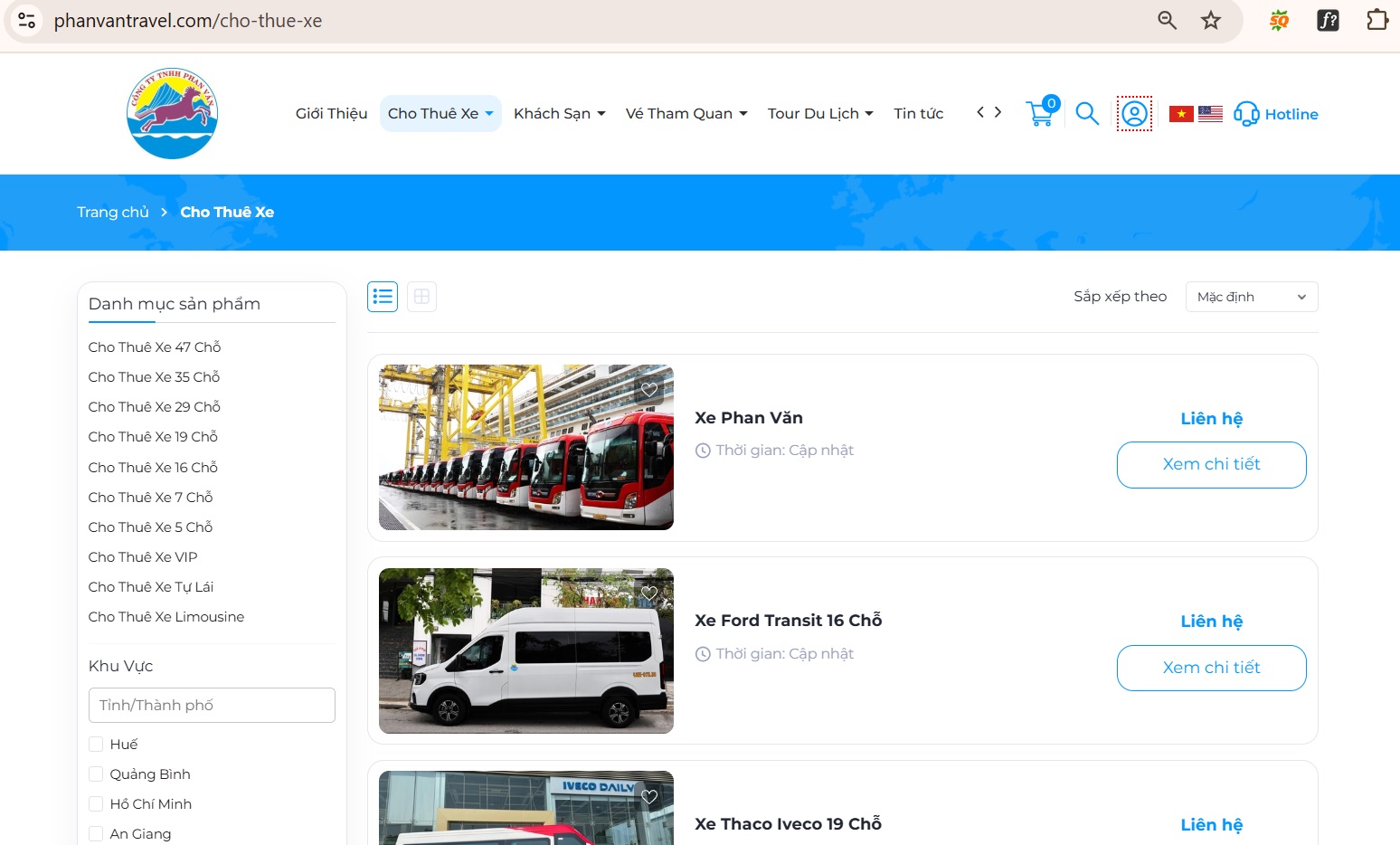Screen dimensions: 1400x845
Task: Switch to grid view layout
Action: point(421,296)
